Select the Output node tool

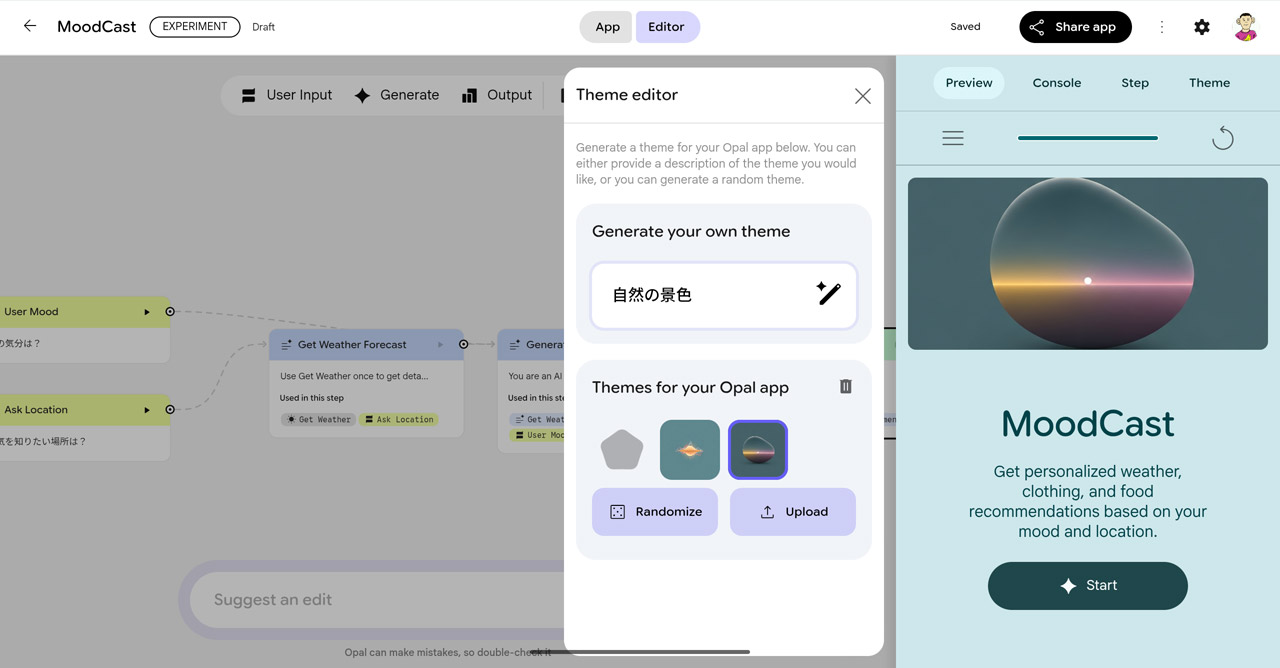pyautogui.click(x=497, y=94)
